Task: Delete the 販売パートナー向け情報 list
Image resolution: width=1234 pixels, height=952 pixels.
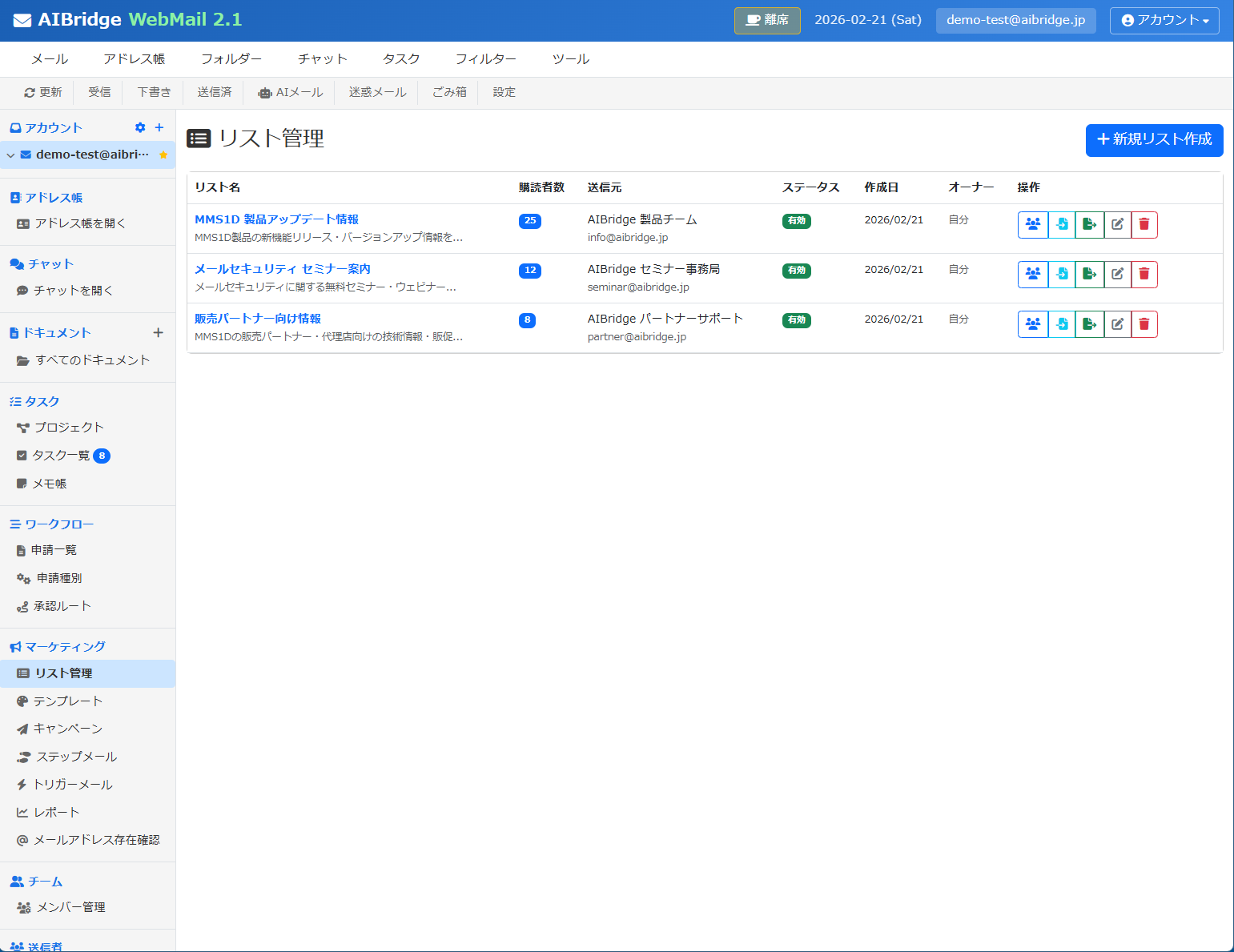Action: 1144,324
